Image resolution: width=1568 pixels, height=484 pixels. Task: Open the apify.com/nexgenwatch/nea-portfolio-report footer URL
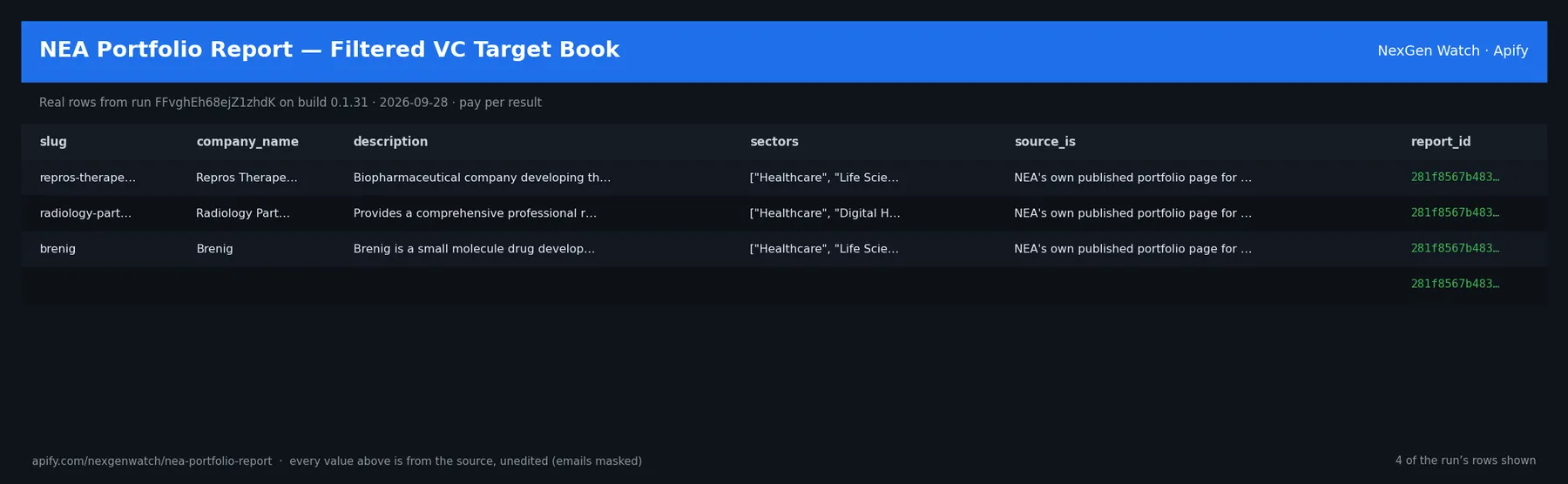pos(152,461)
